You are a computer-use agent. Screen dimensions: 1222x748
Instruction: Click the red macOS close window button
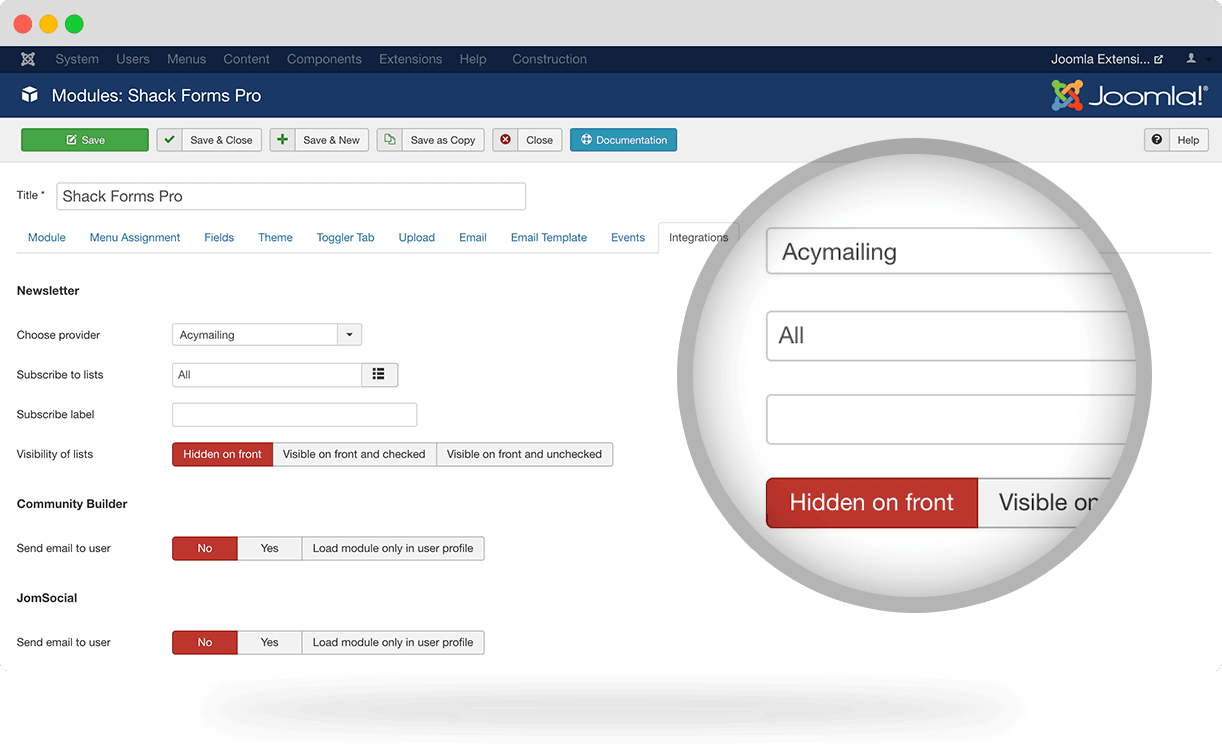coord(22,24)
